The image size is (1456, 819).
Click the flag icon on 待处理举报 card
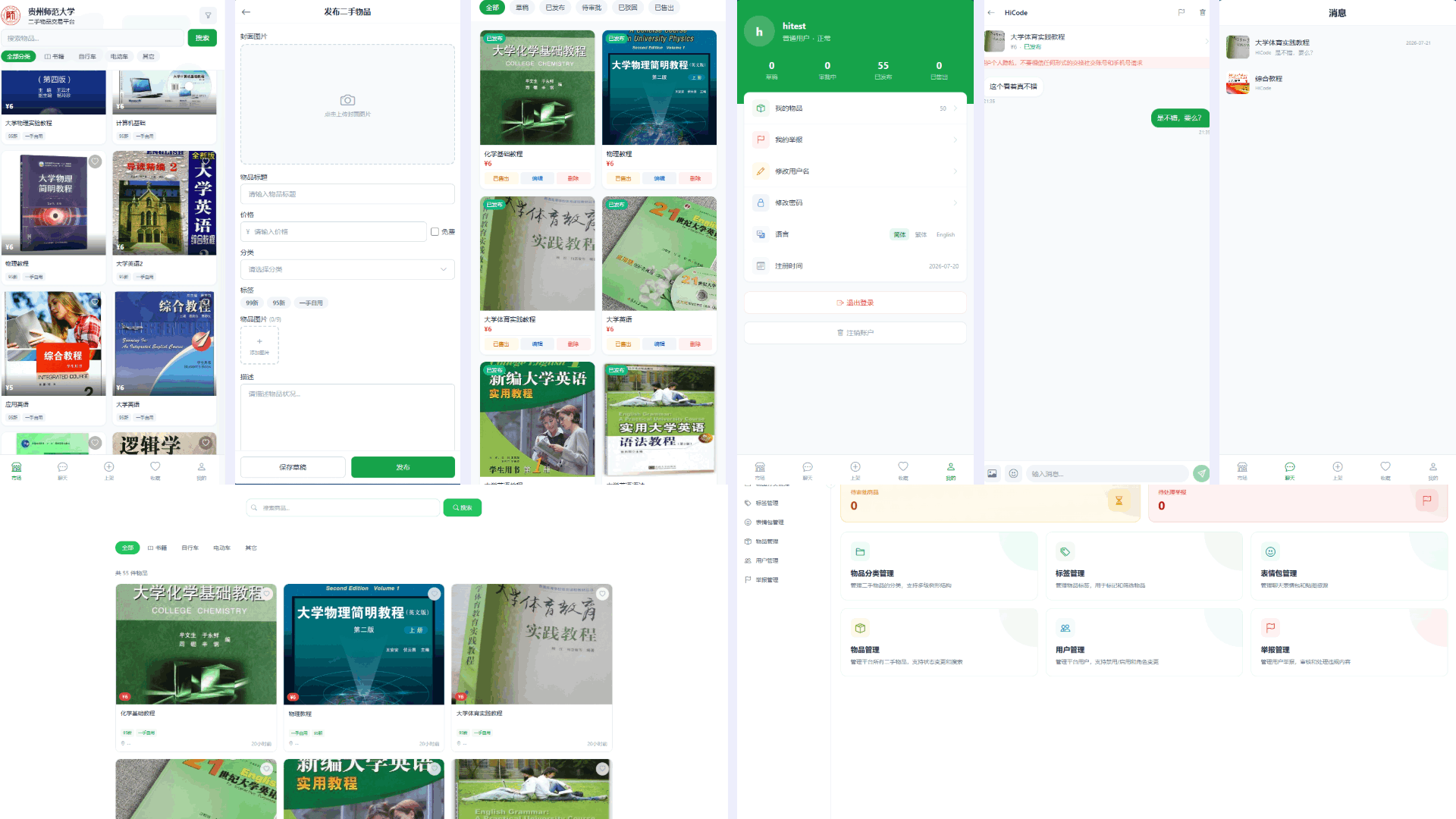(1426, 500)
